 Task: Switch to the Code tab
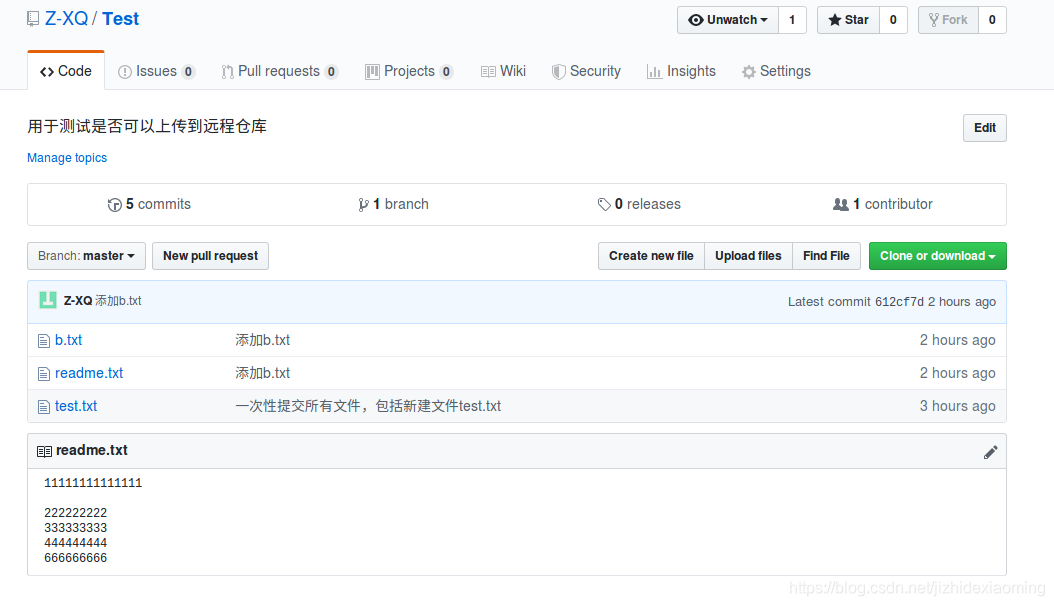66,71
